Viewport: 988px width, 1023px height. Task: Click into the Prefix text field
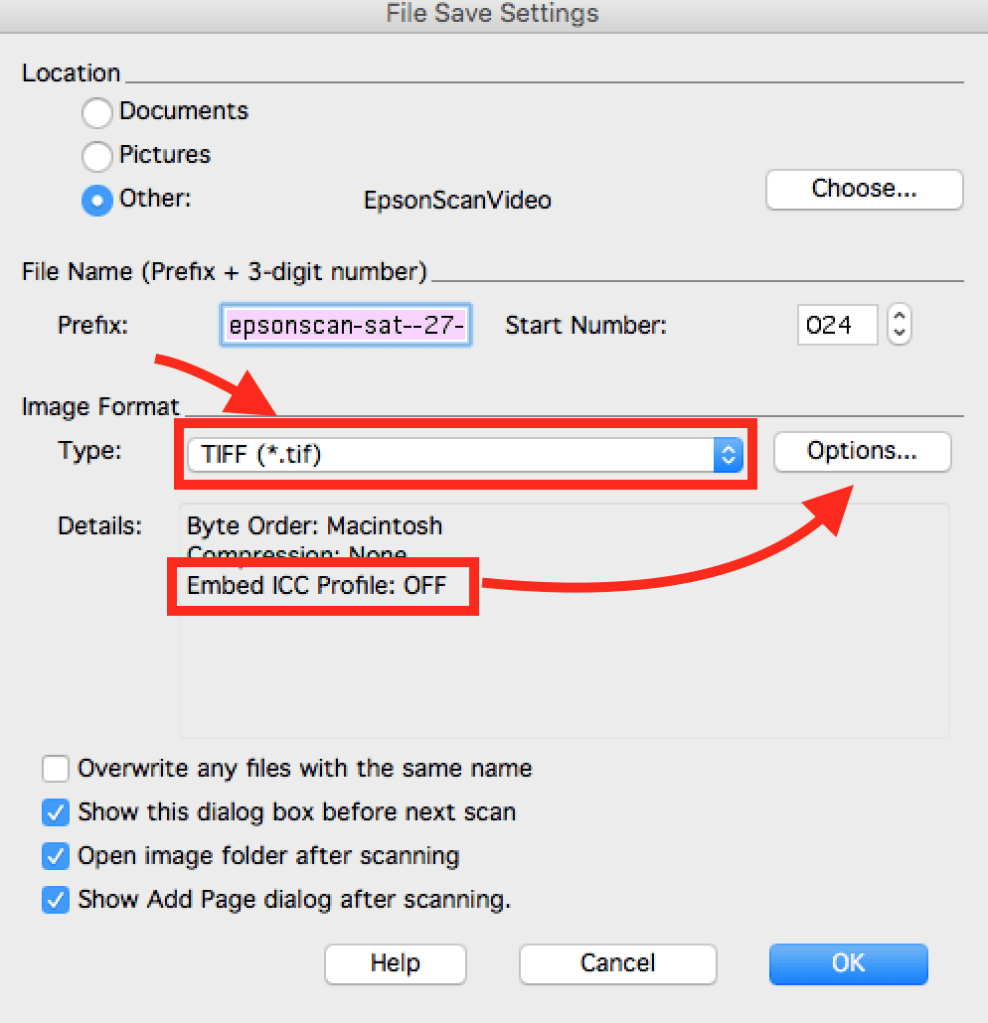pos(346,326)
